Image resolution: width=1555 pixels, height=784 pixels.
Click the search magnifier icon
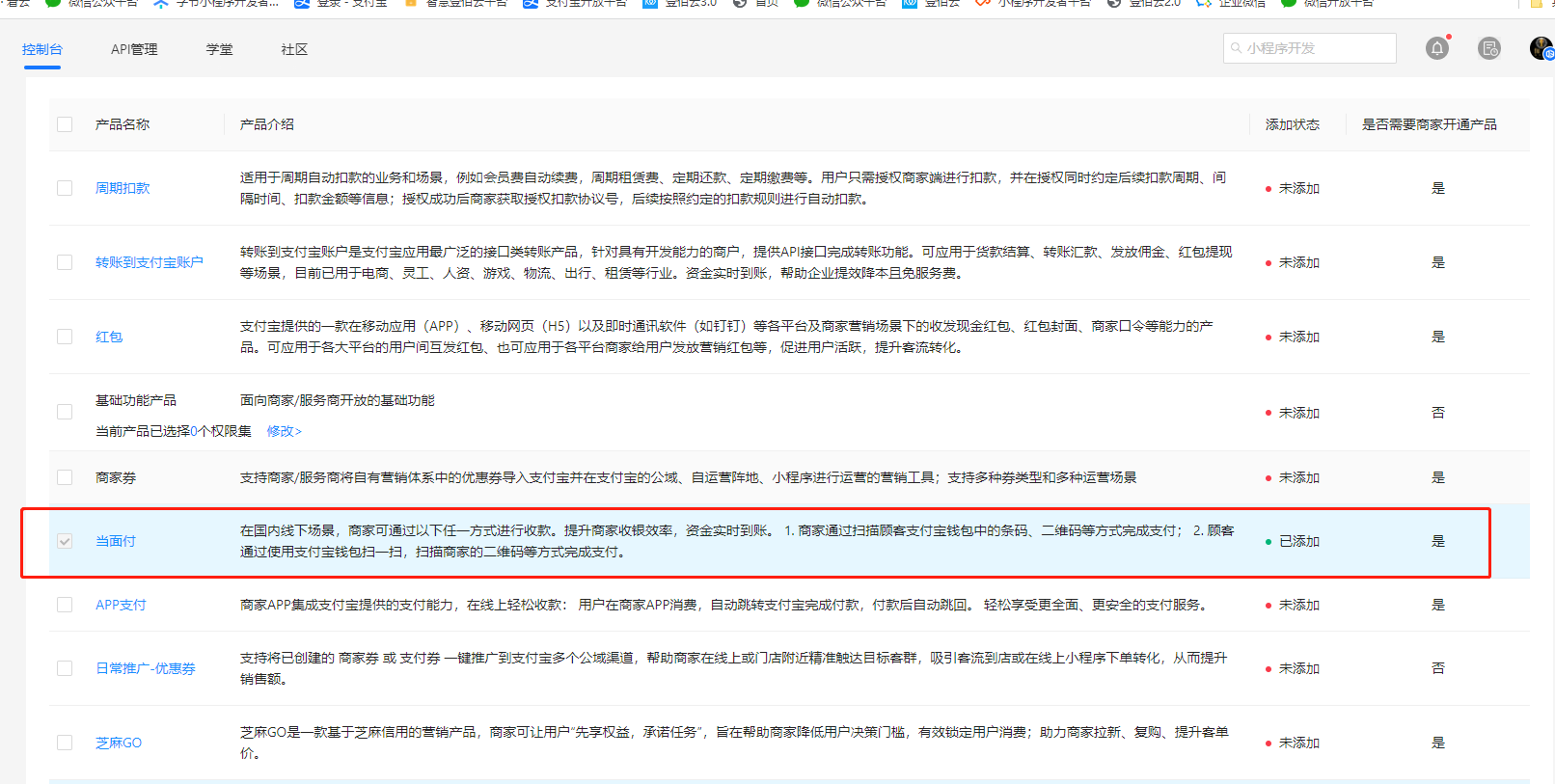click(1236, 48)
